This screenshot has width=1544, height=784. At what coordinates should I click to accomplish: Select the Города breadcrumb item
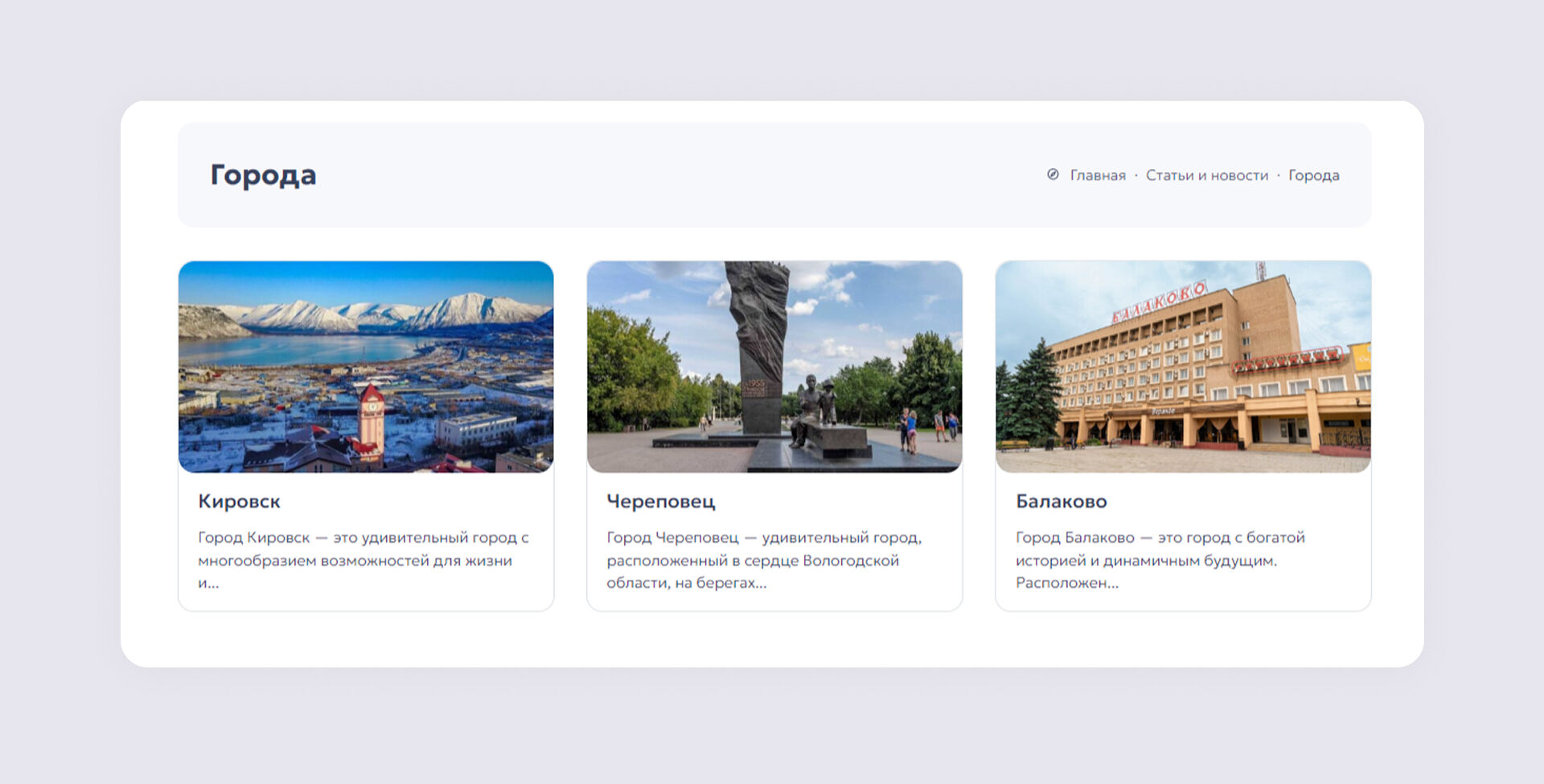[1313, 175]
